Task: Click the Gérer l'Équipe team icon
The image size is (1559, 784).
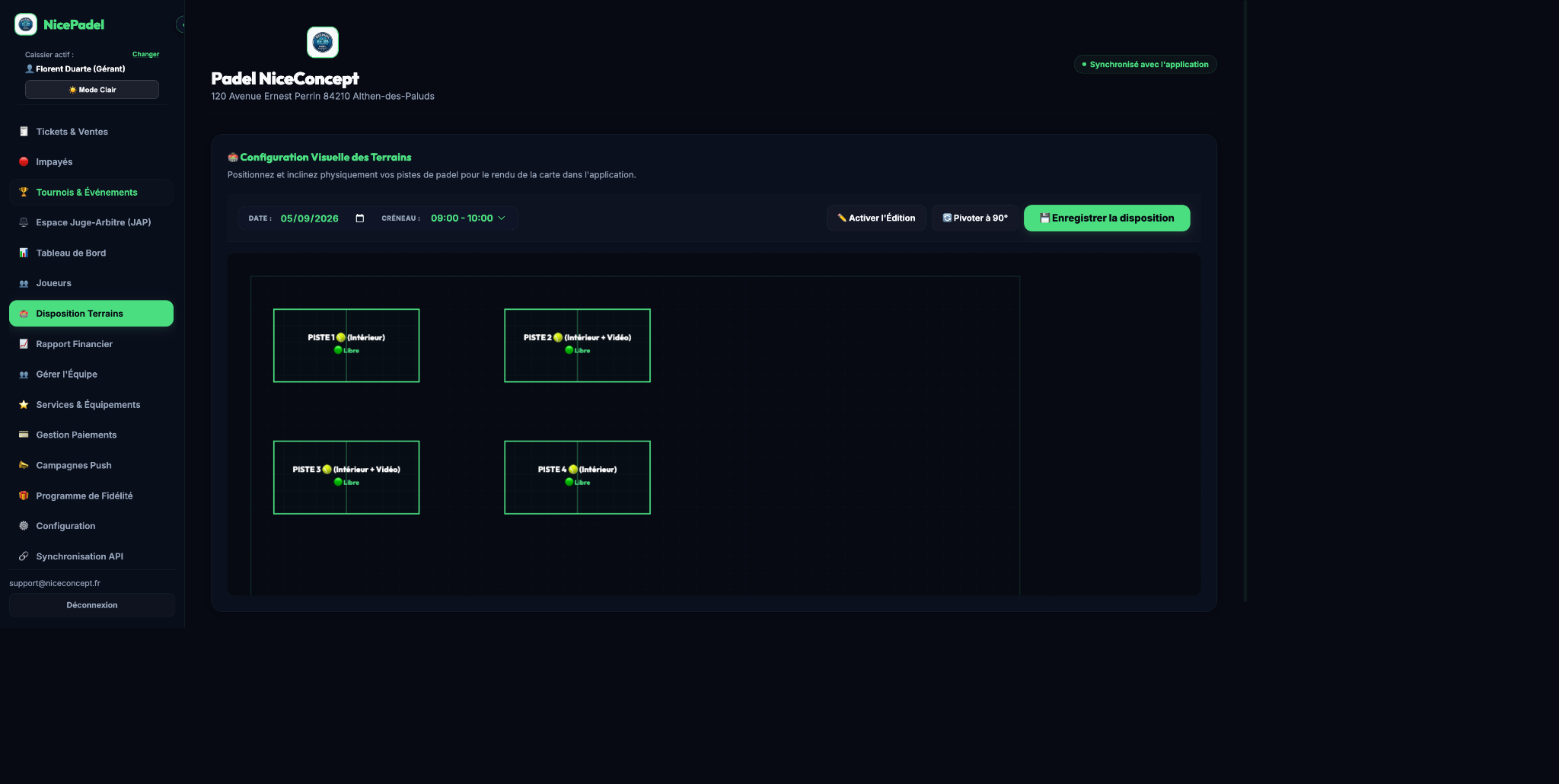Action: click(x=24, y=374)
